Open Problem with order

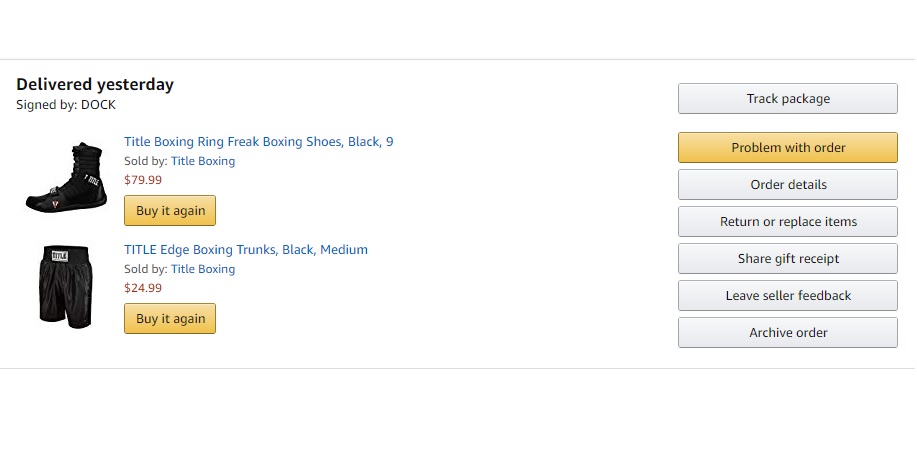[x=788, y=148]
